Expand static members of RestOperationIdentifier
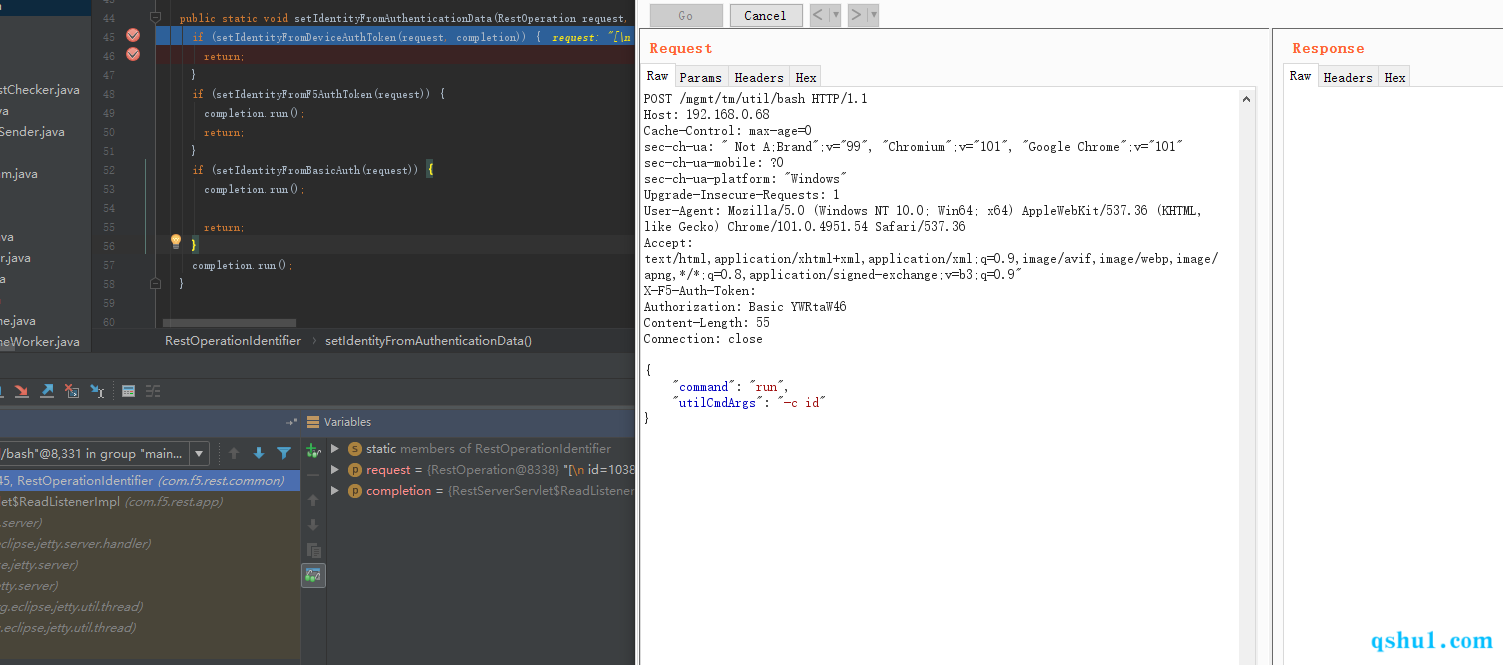This screenshot has width=1503, height=665. (335, 449)
